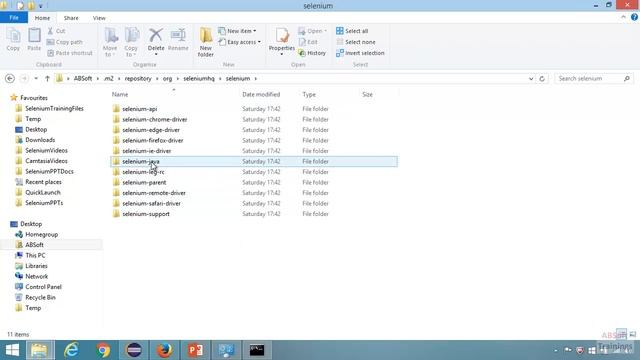Open the New item dropdown
This screenshot has width=640, height=360.
[x=237, y=31]
